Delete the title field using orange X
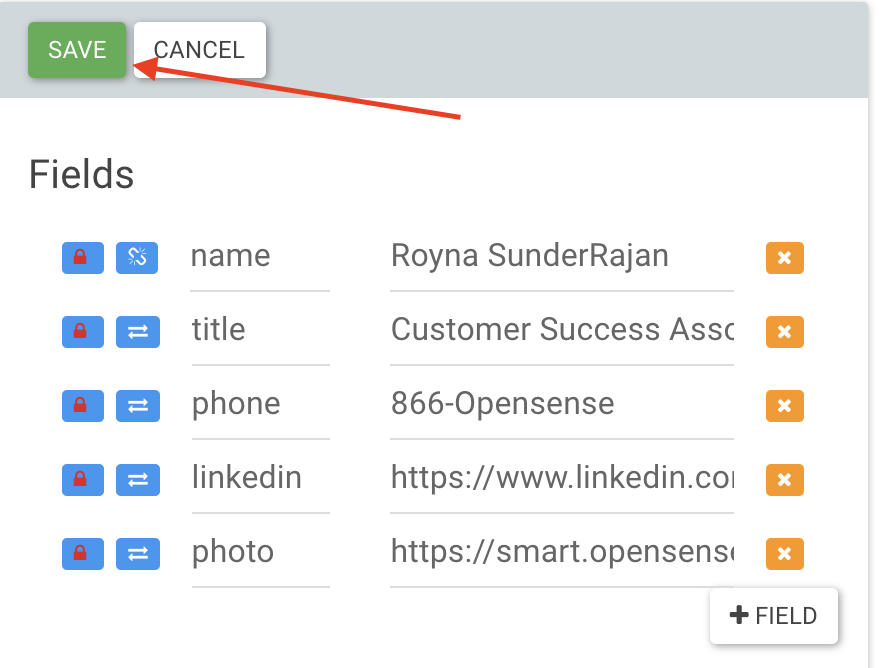 pos(785,332)
